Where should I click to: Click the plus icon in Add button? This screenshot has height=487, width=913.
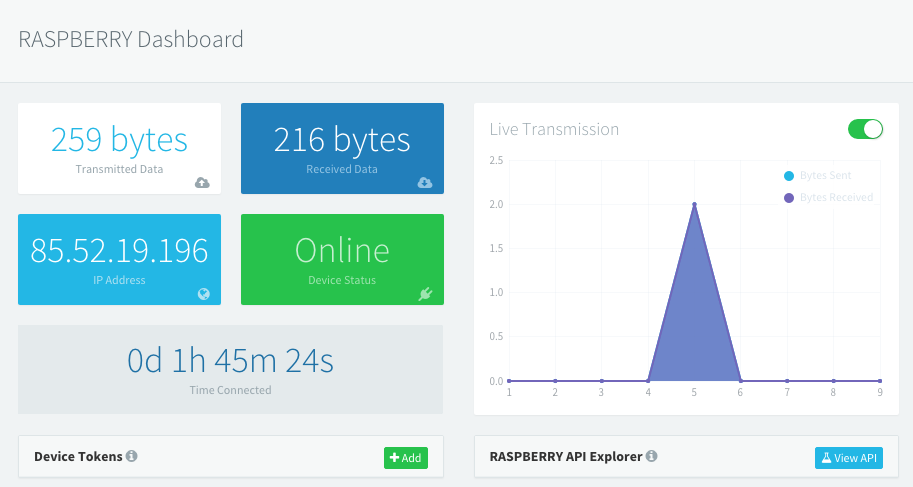(x=395, y=458)
